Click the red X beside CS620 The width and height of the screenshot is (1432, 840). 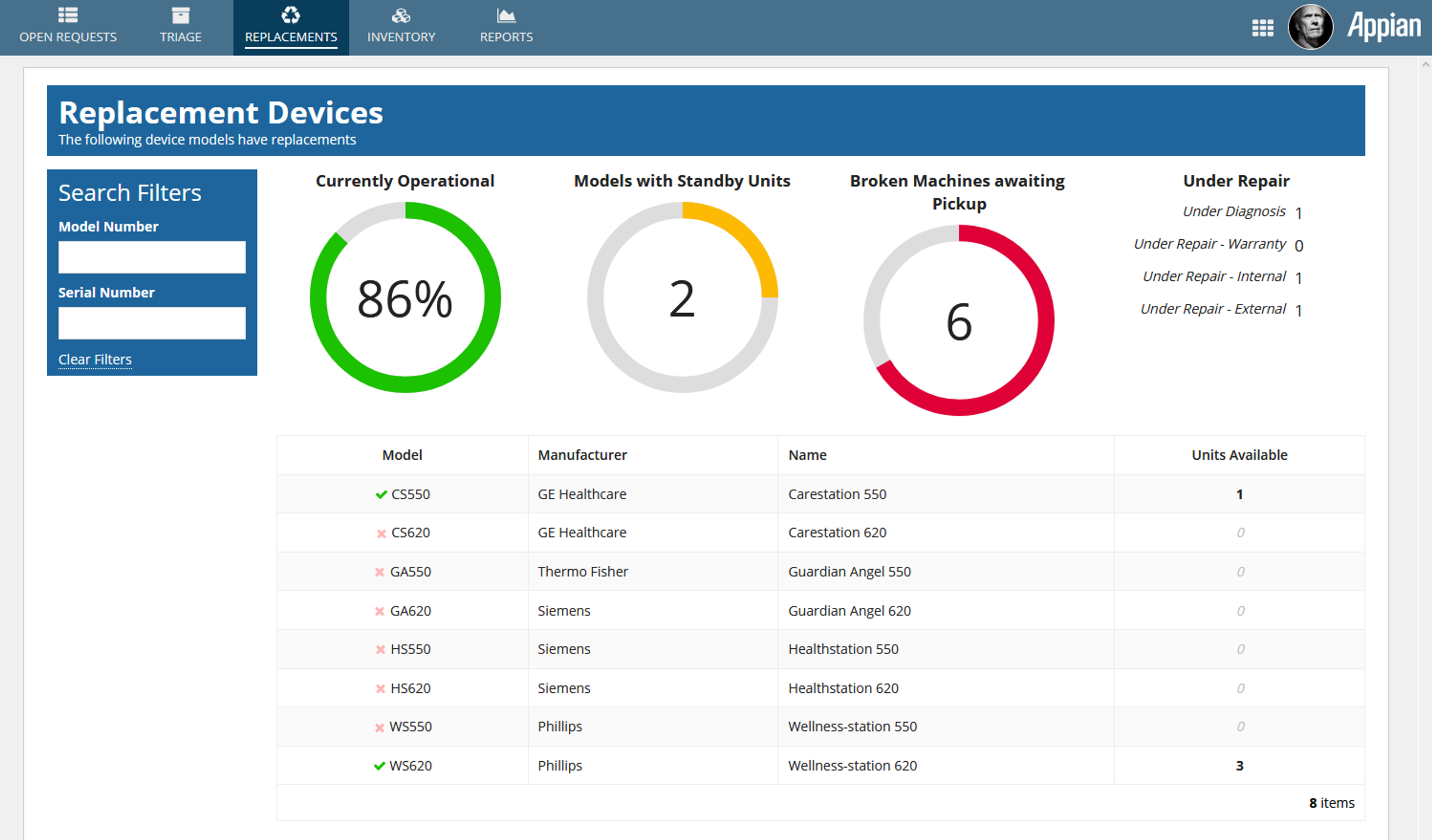pyautogui.click(x=381, y=533)
